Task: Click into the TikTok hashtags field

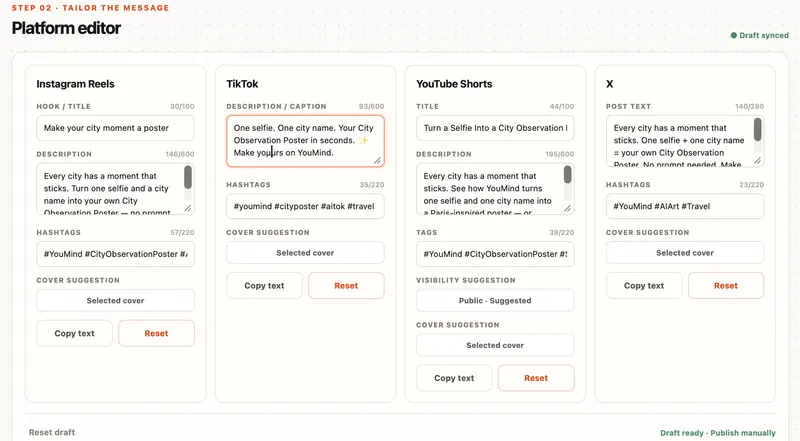Action: point(305,206)
